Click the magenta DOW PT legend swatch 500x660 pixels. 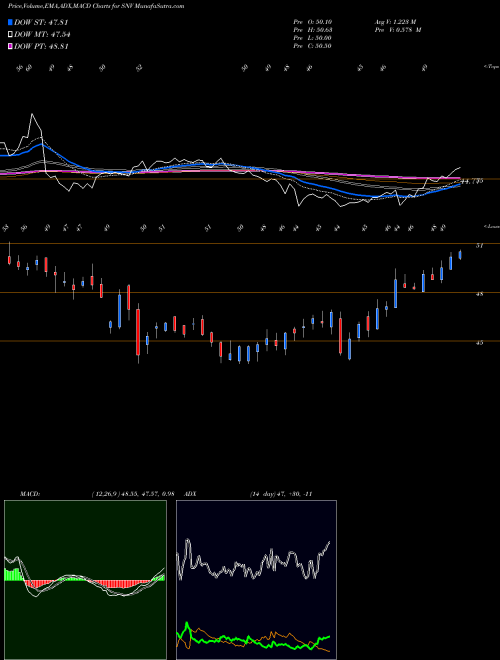click(10, 46)
